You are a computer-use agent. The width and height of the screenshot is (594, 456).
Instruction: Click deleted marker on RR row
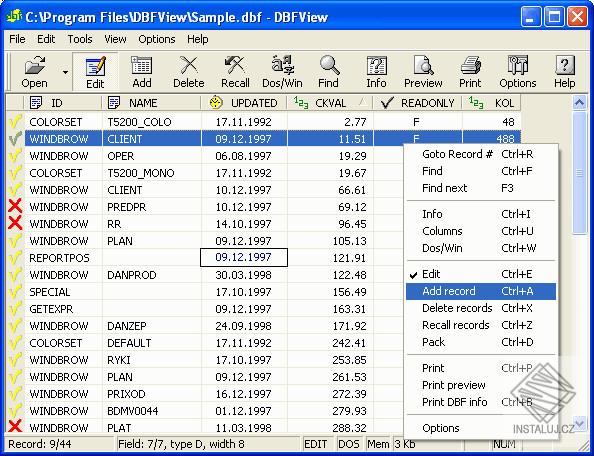pos(15,224)
